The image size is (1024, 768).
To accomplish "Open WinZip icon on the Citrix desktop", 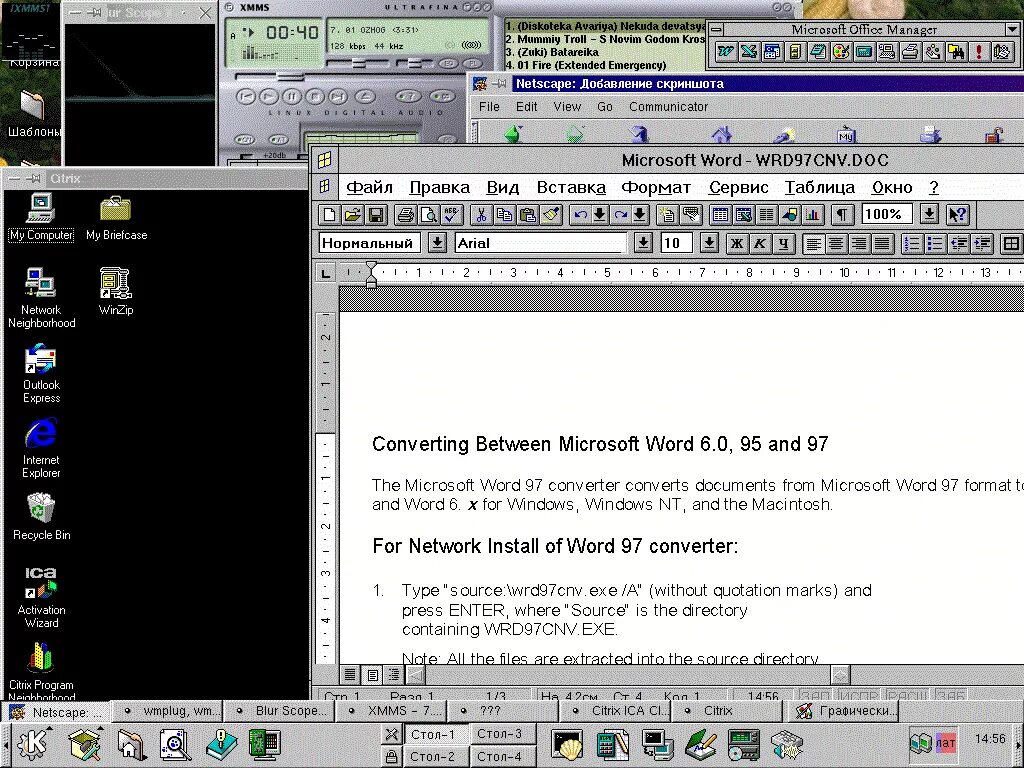I will [x=116, y=291].
